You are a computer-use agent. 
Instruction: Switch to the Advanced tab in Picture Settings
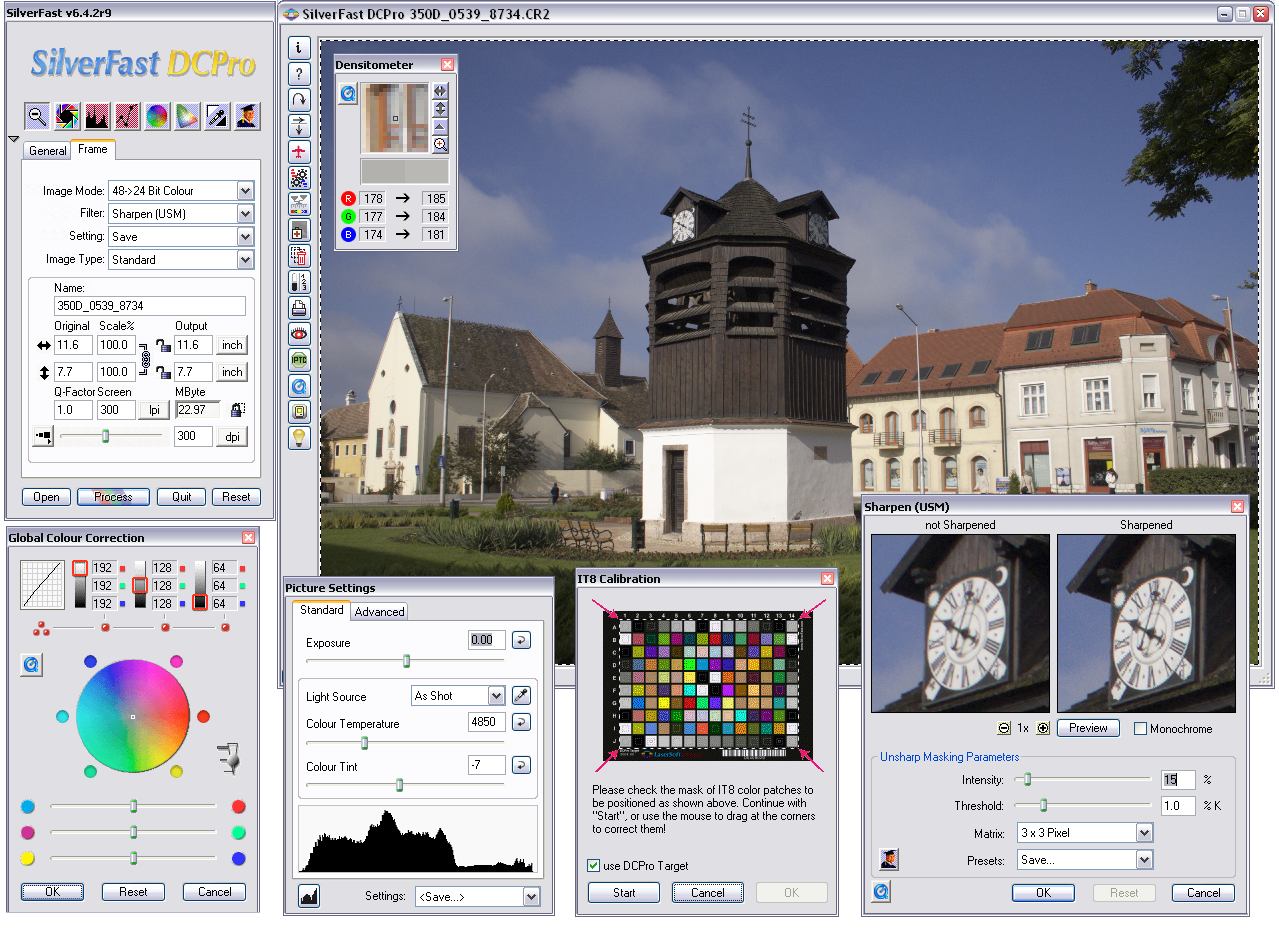380,612
